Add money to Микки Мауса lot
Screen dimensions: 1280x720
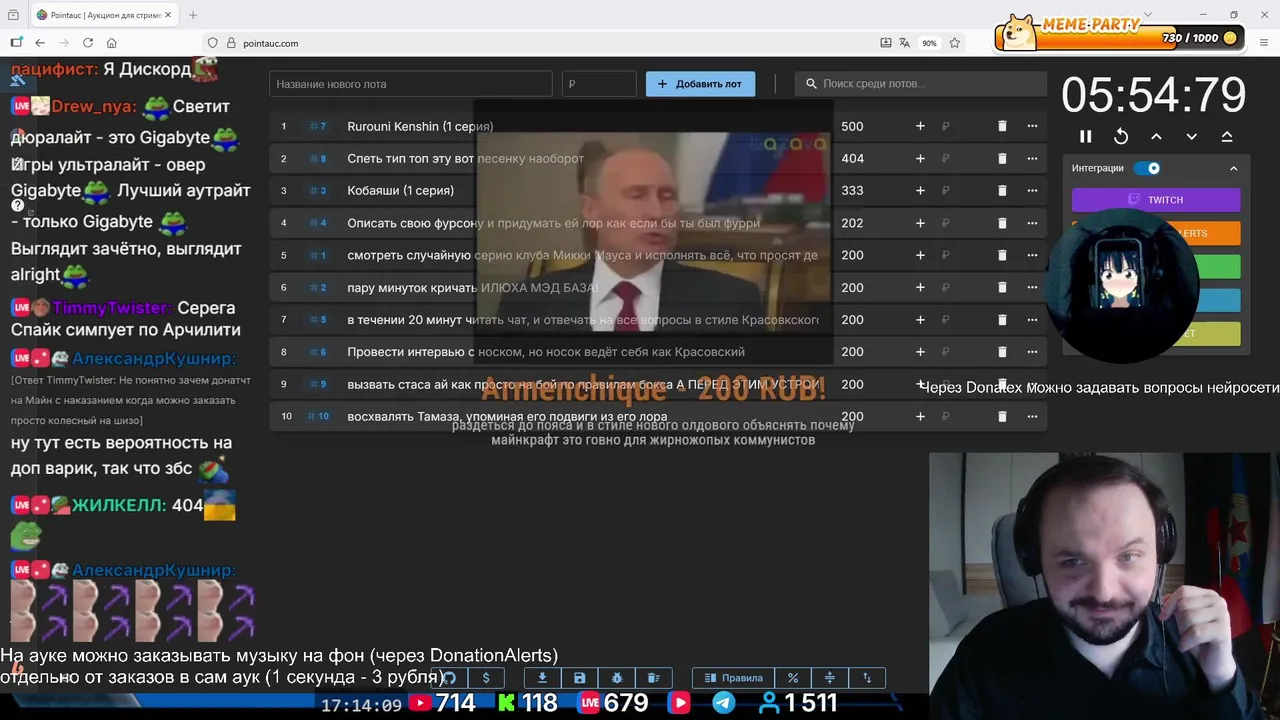[x=920, y=255]
